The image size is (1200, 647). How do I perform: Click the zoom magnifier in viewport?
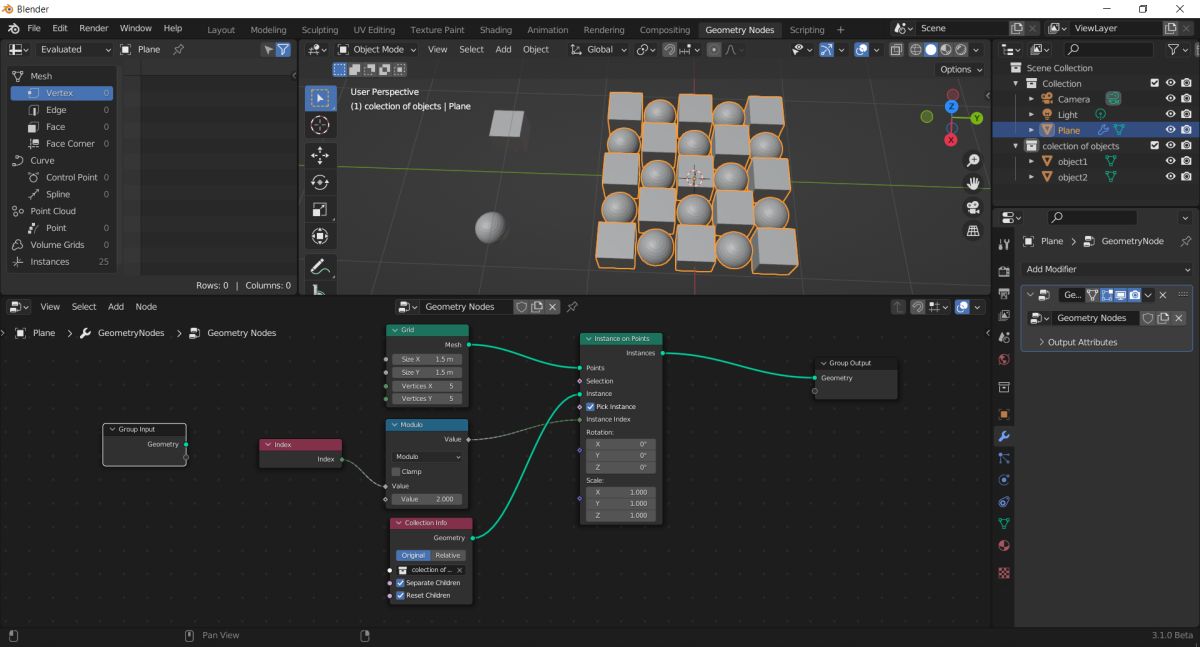click(972, 161)
